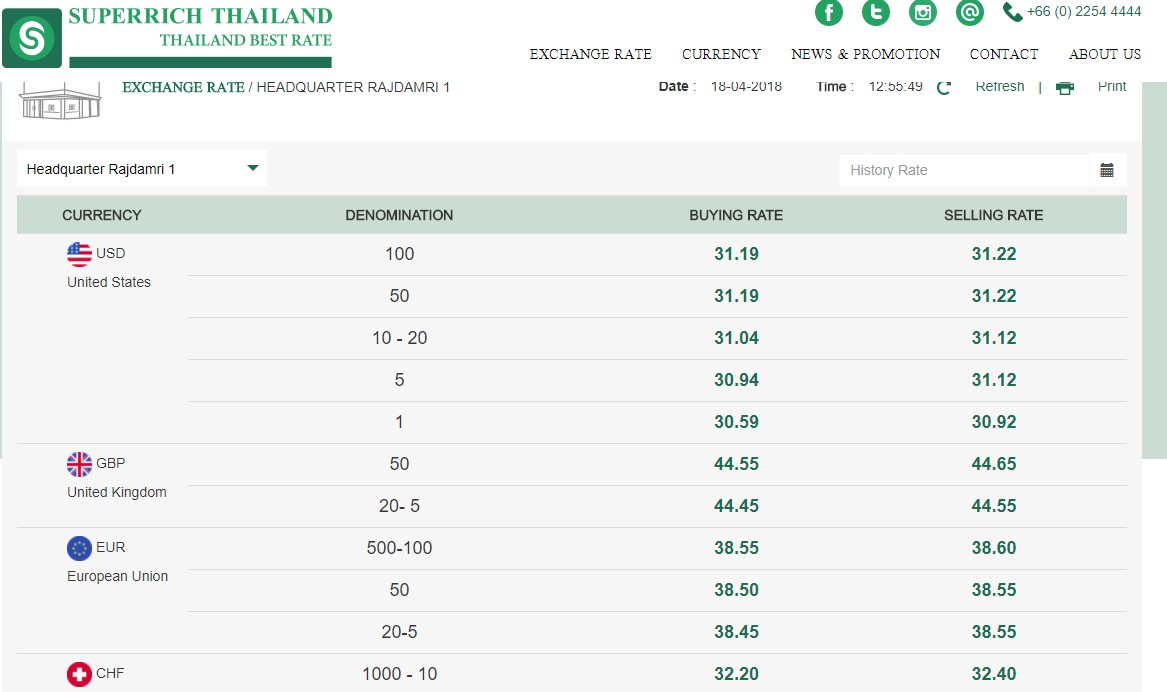The image size is (1167, 692).
Task: Click the BUYING RATE column header
Action: [x=736, y=215]
